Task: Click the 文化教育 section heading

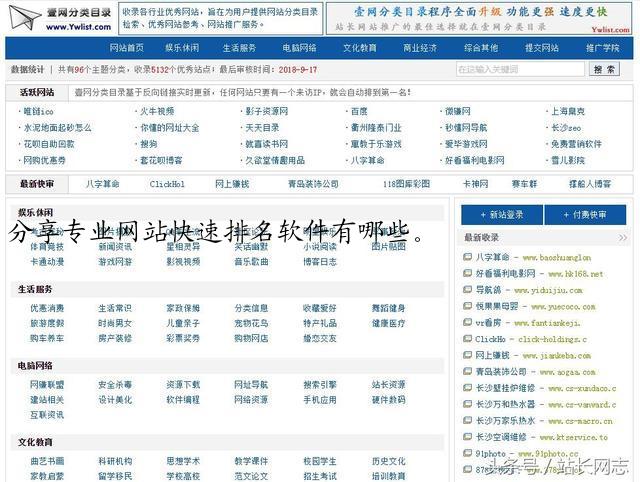Action: click(35, 442)
